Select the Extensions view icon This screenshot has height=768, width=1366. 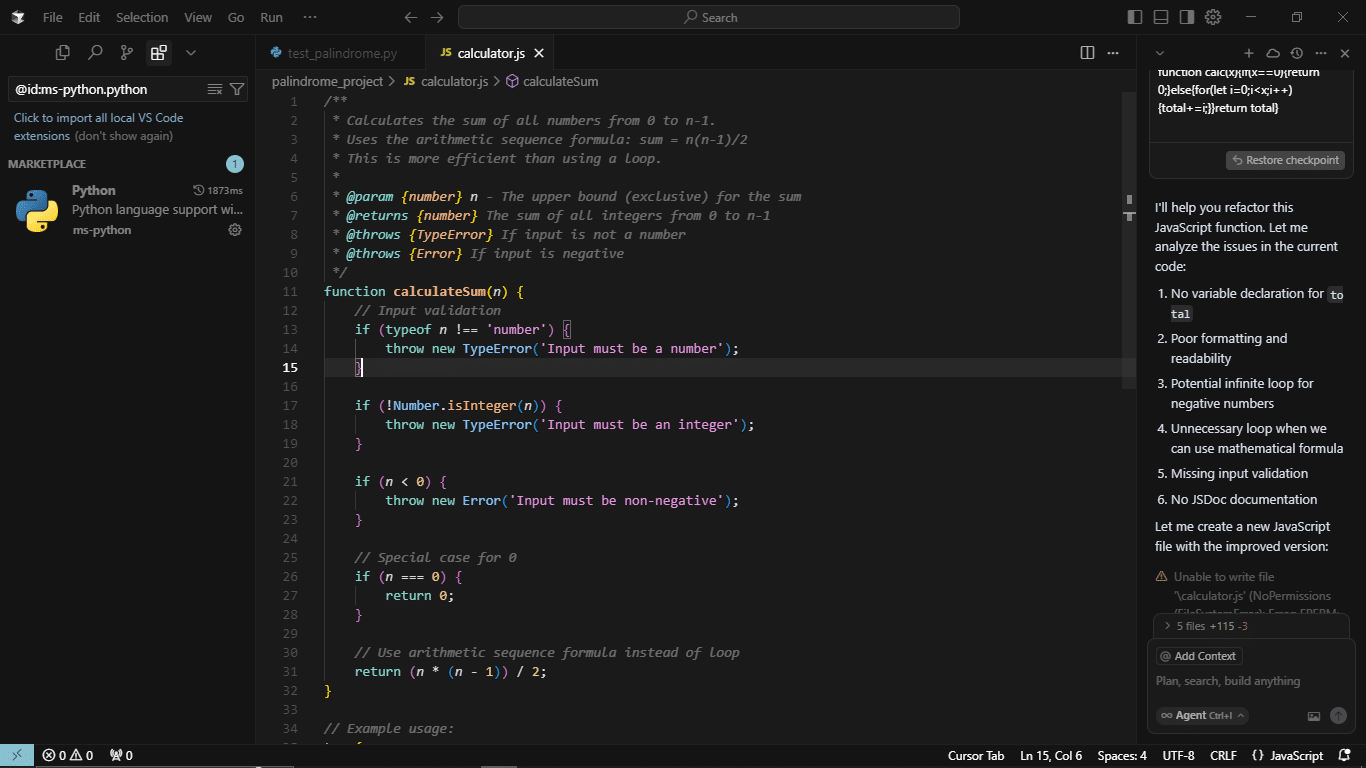coord(159,53)
